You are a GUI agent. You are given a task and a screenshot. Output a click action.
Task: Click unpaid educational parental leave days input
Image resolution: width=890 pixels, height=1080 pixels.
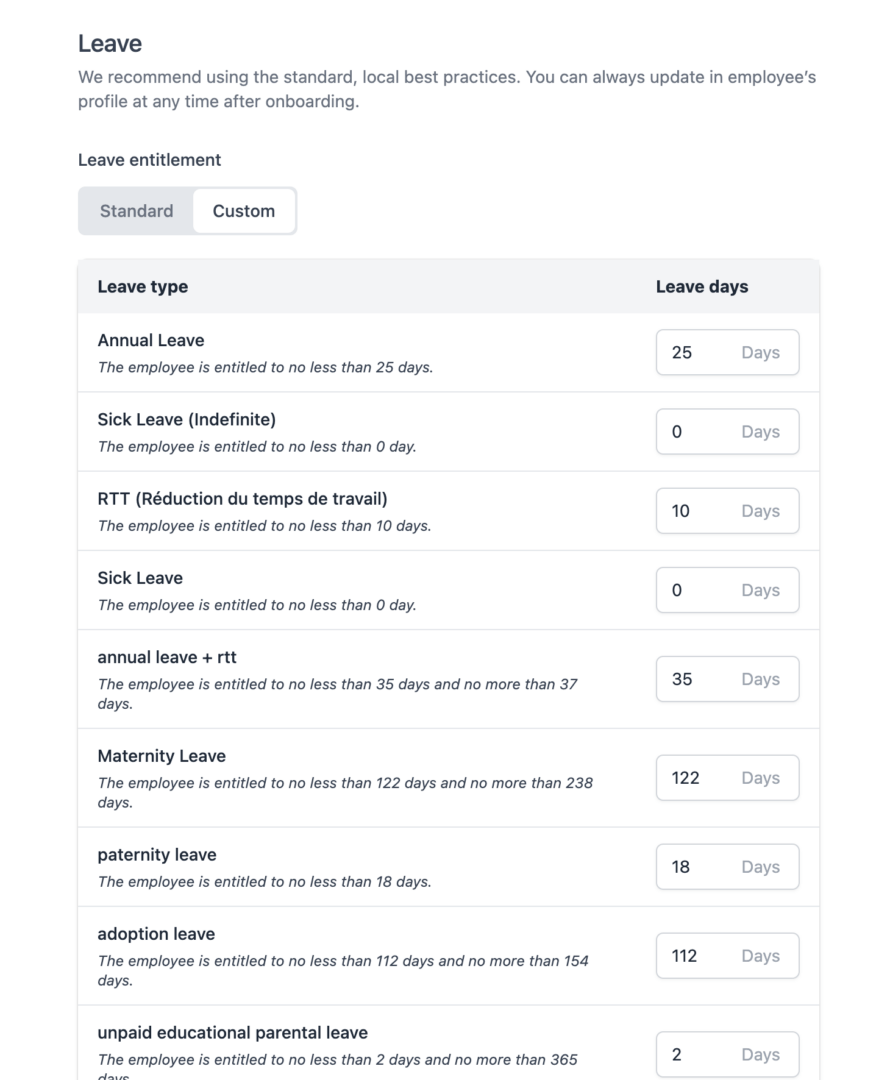point(727,1054)
